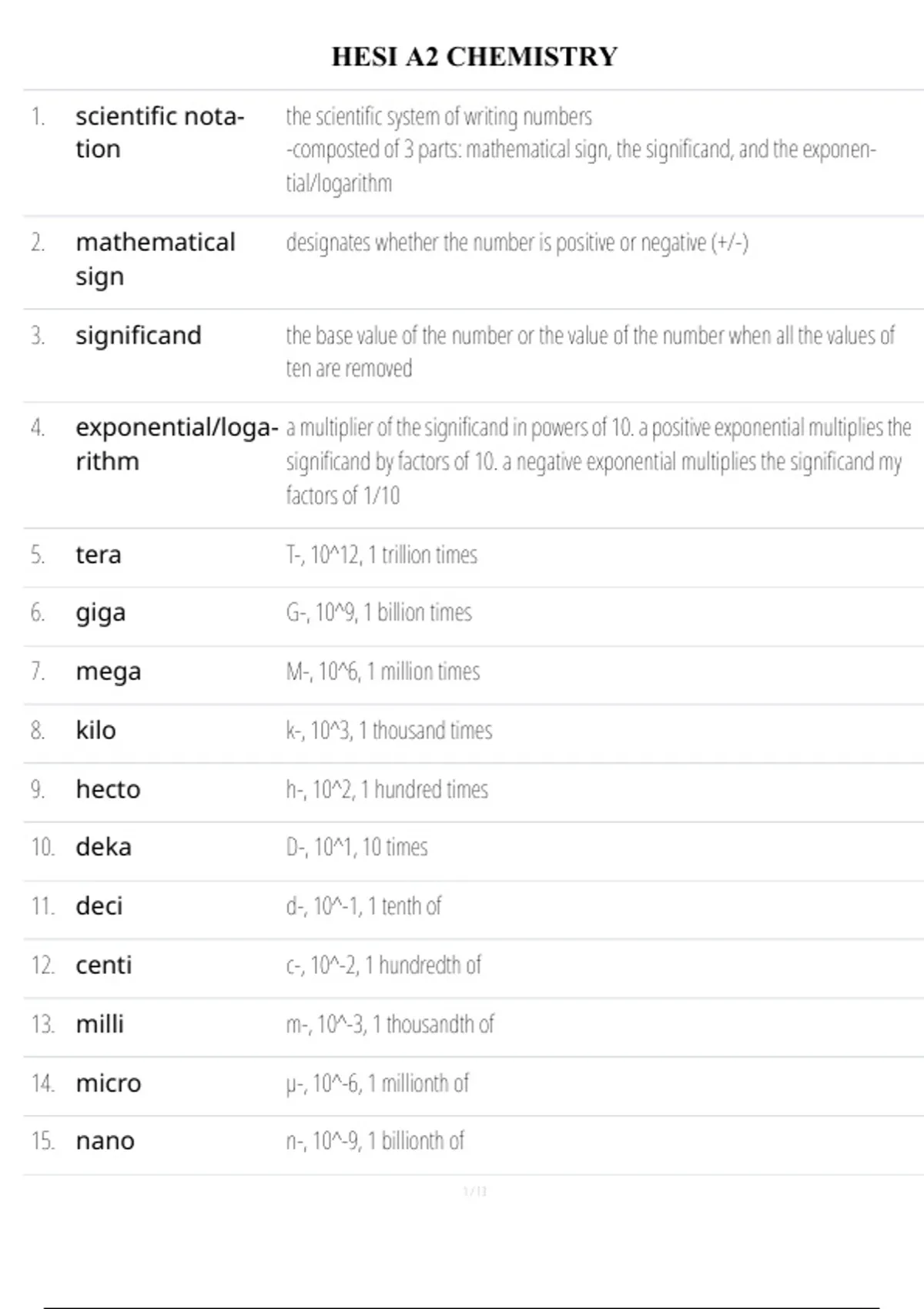Click the "centi" term in row 12
The height and width of the screenshot is (1309, 924).
(x=104, y=966)
